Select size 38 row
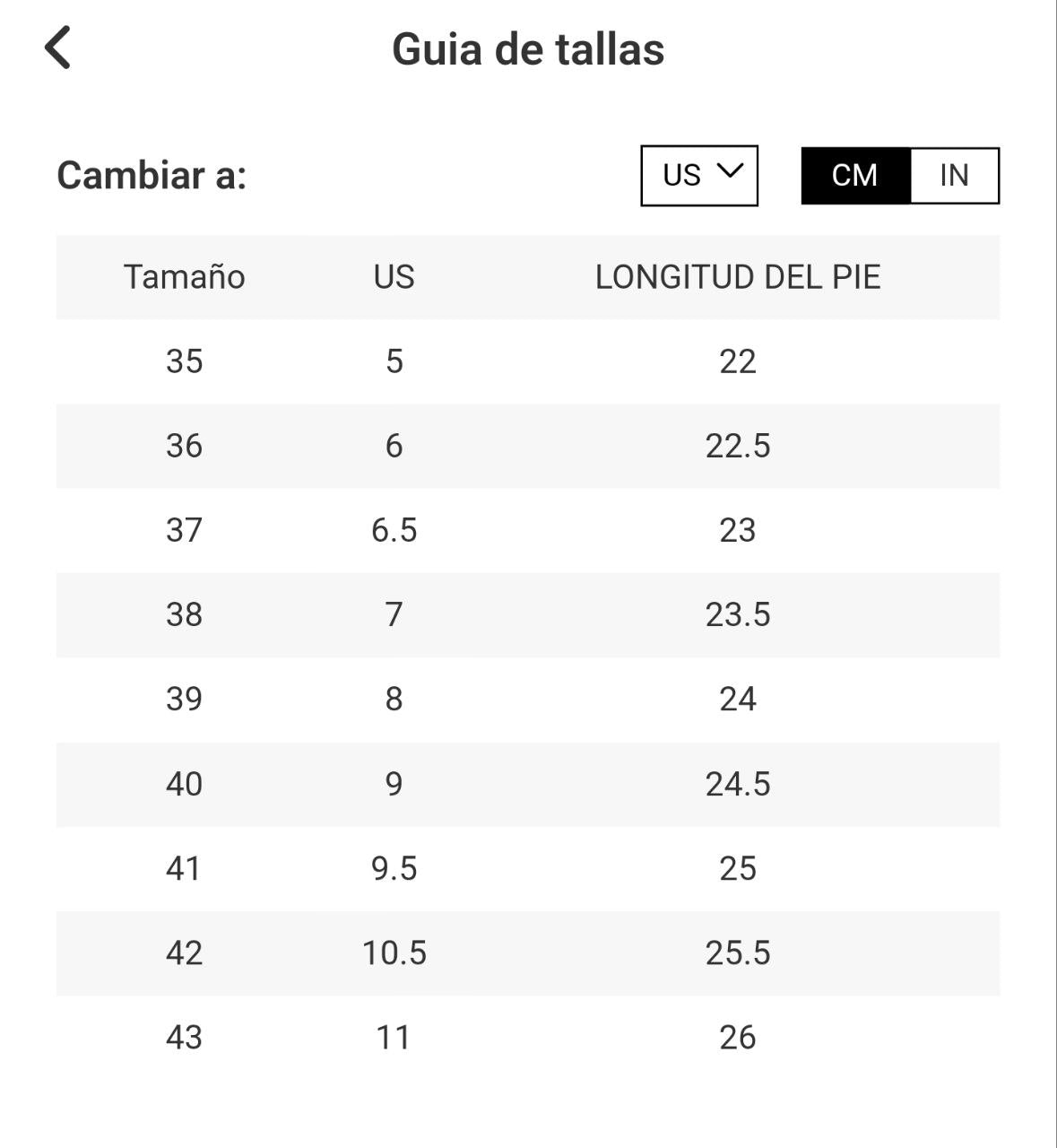1057x1148 pixels. tap(185, 615)
